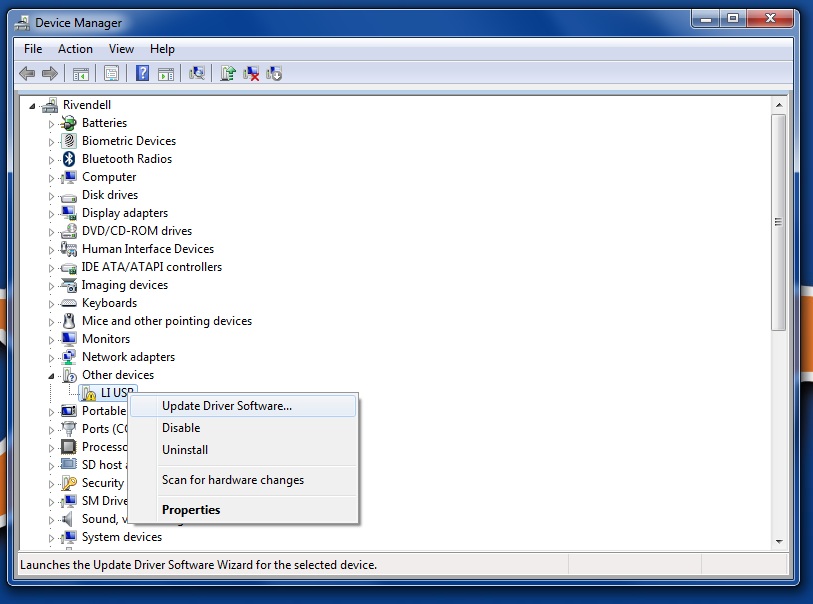Image resolution: width=813 pixels, height=604 pixels.
Task: Click the vertical scrollbar down arrow
Action: click(x=778, y=540)
